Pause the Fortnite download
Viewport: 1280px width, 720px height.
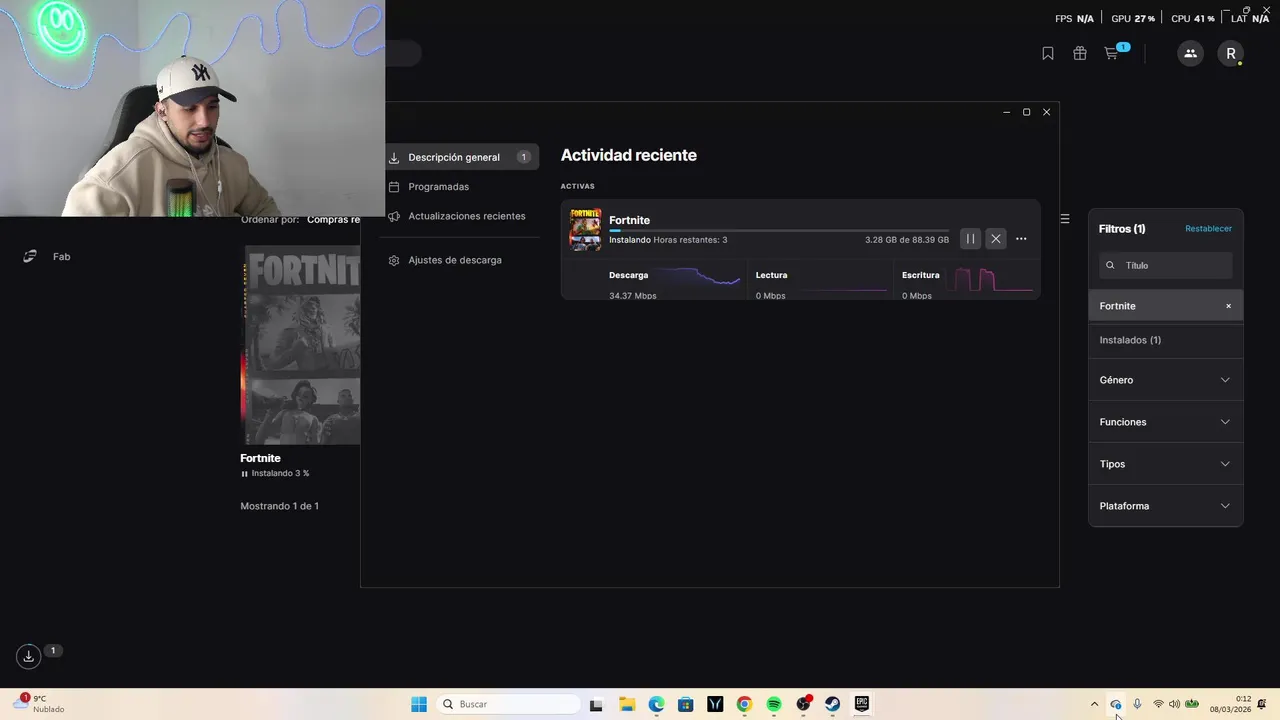point(970,238)
